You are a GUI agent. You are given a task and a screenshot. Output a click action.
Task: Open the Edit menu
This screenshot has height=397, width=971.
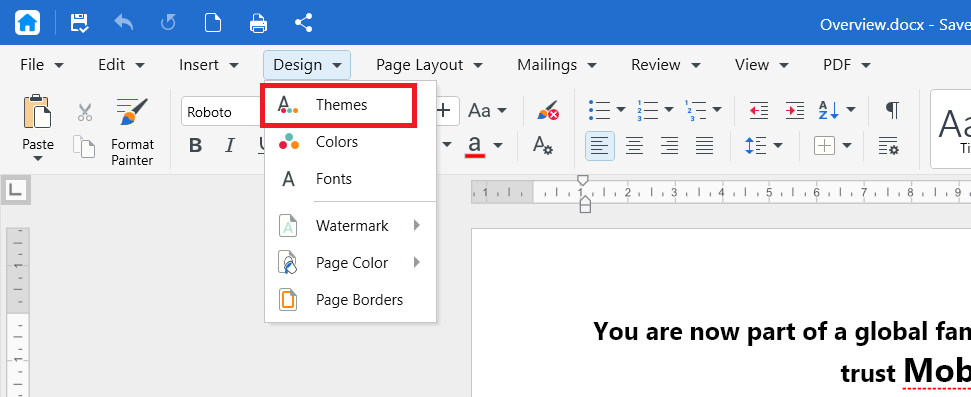click(121, 65)
